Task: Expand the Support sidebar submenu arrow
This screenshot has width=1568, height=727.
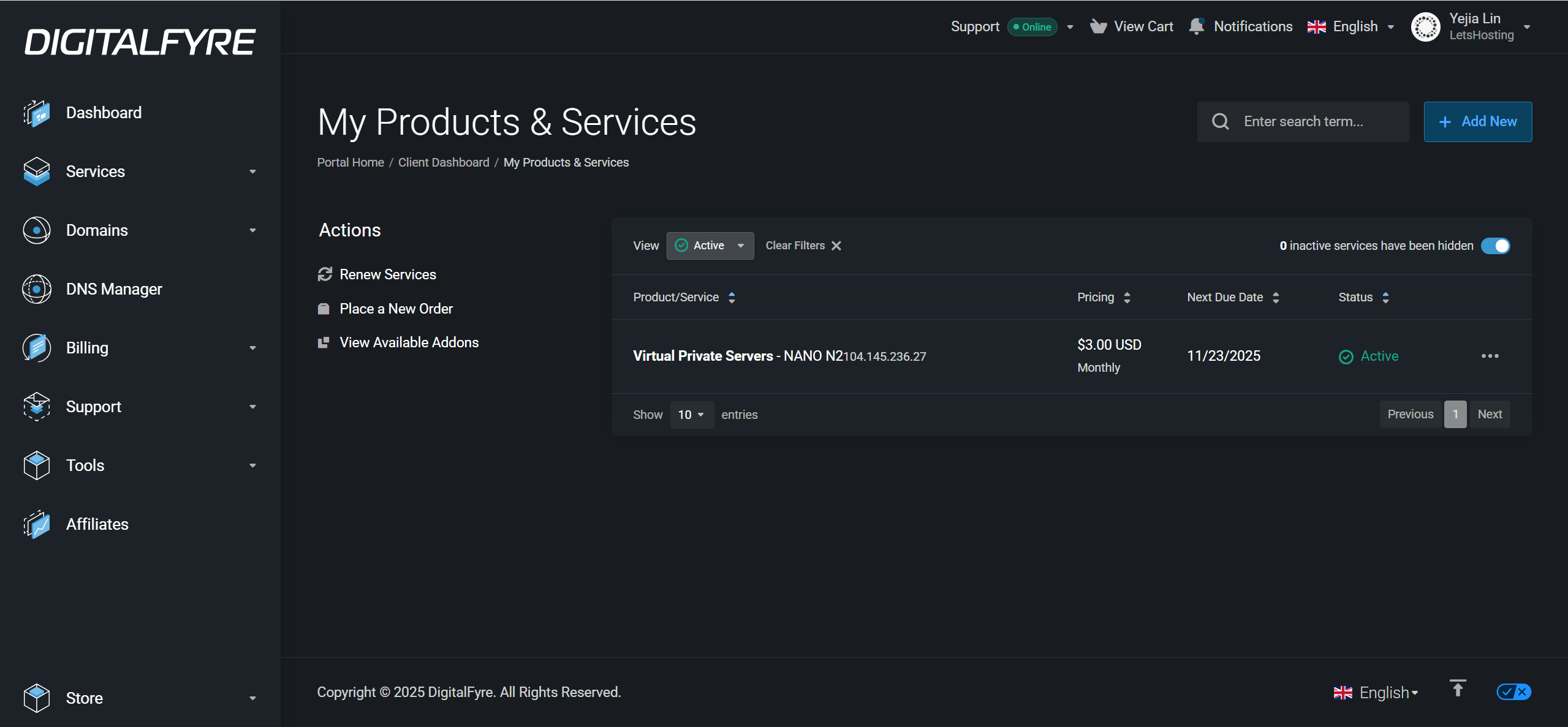Action: click(252, 407)
